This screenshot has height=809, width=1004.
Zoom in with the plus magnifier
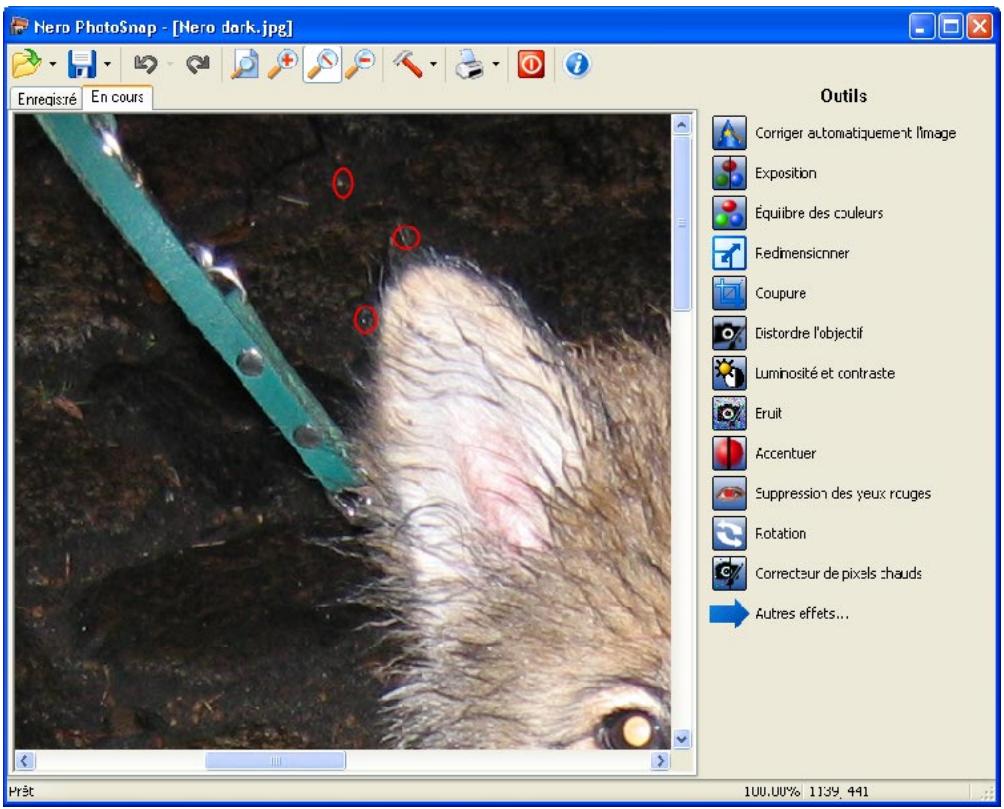(x=283, y=64)
